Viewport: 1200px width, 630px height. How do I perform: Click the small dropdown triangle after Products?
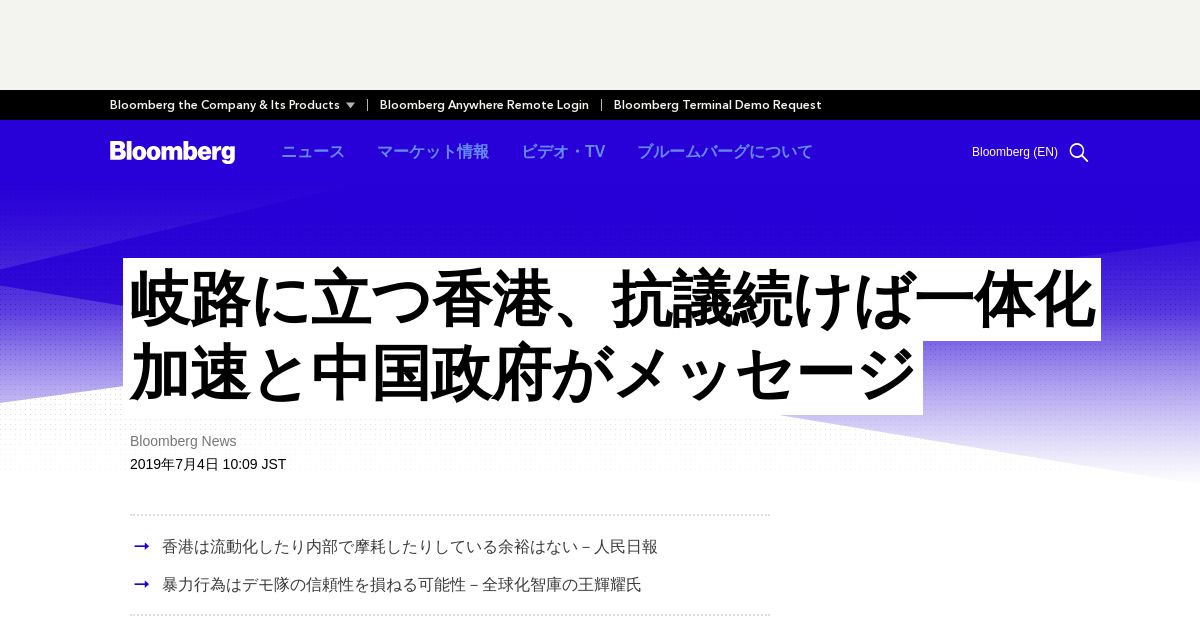[x=350, y=105]
